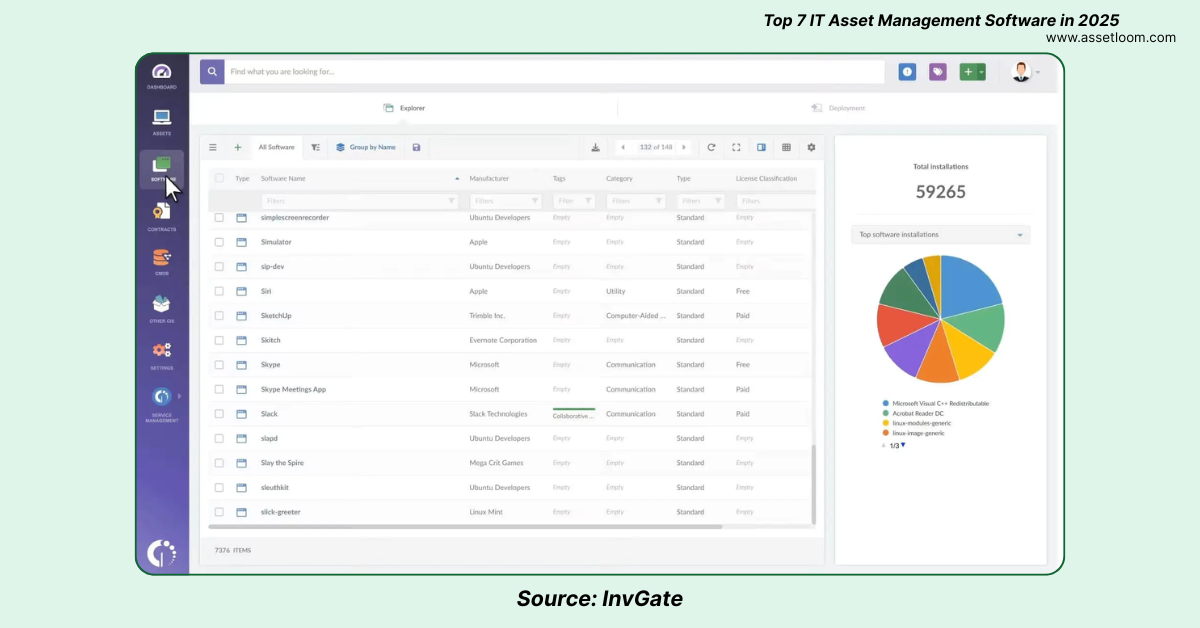Open the Dashboard from the sidebar
This screenshot has width=1200, height=628.
pos(162,75)
